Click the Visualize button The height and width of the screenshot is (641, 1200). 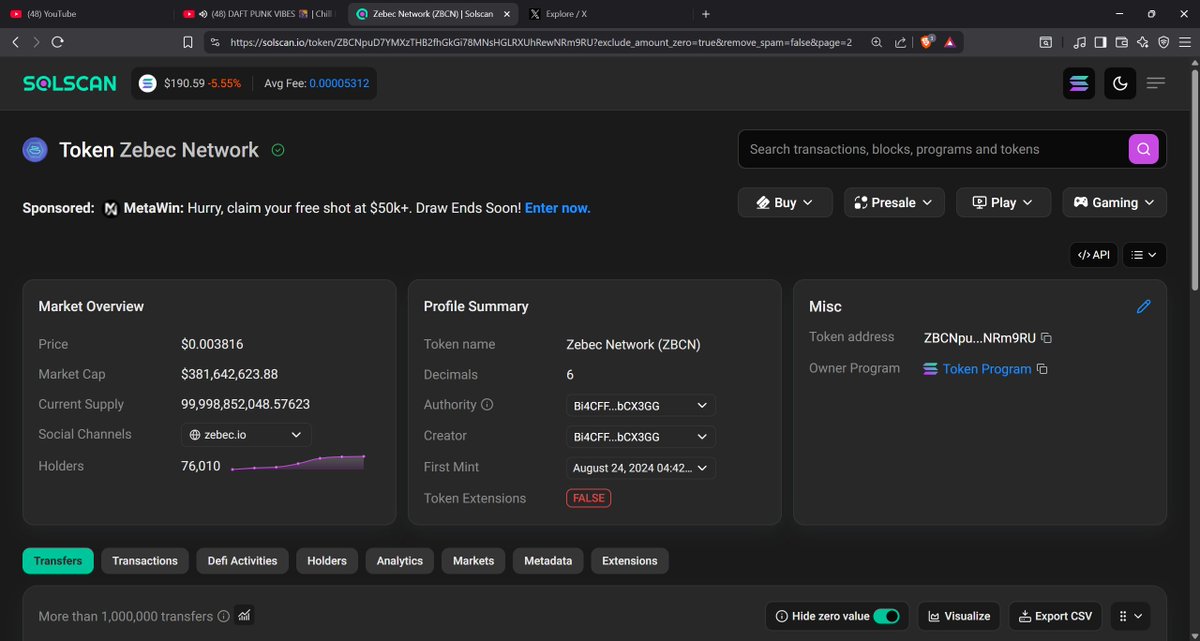[x=960, y=616]
